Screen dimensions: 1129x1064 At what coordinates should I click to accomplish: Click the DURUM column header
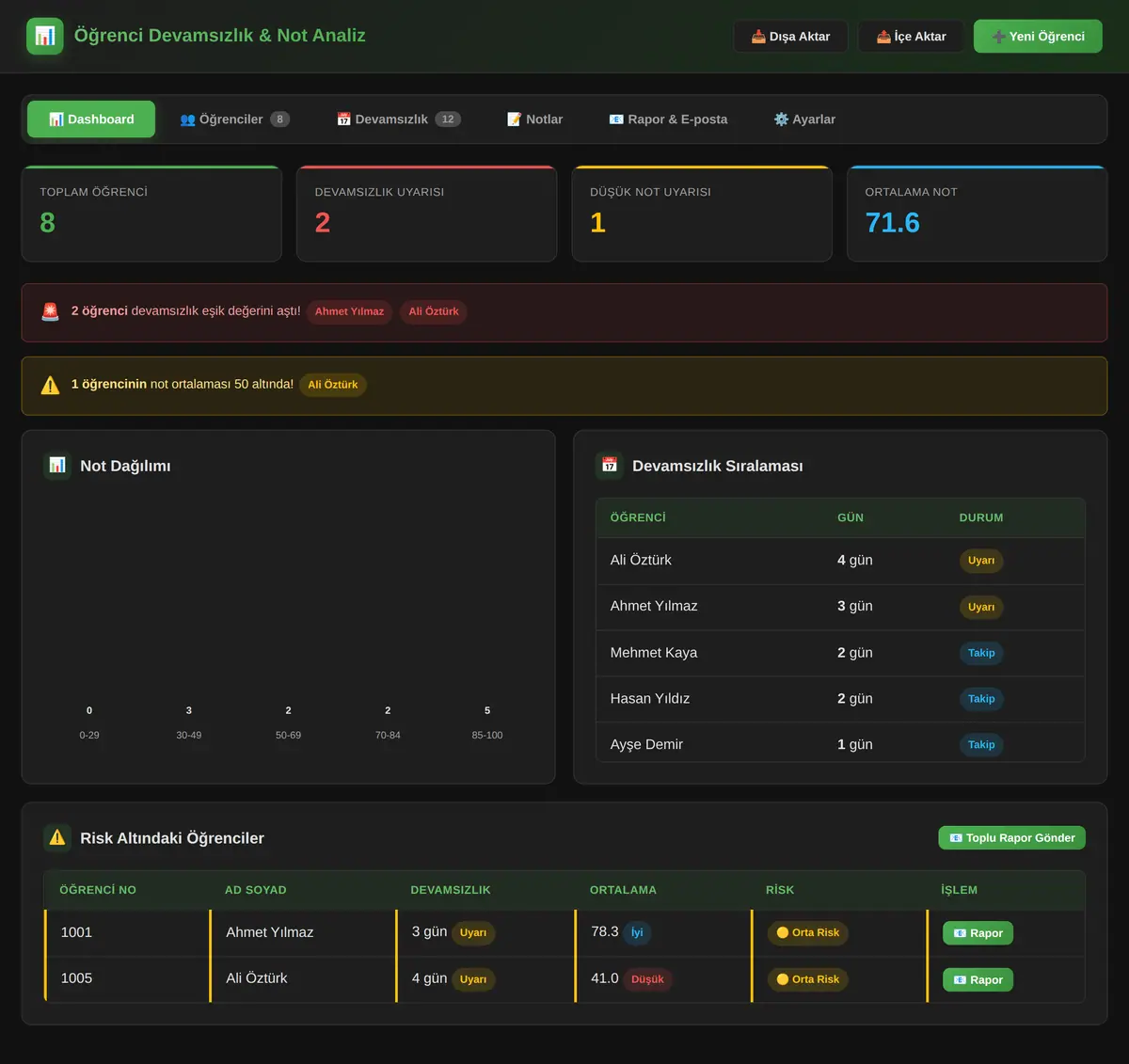tap(981, 518)
